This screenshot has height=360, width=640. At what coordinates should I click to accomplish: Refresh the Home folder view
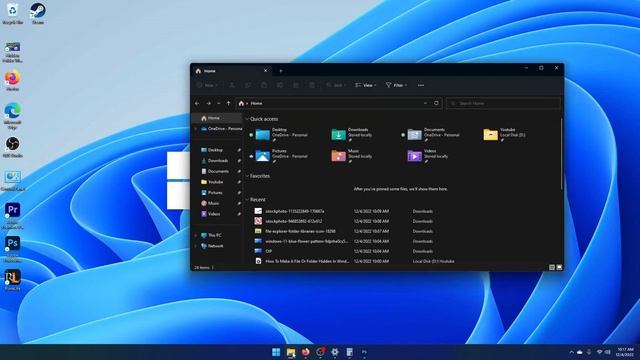coord(436,103)
